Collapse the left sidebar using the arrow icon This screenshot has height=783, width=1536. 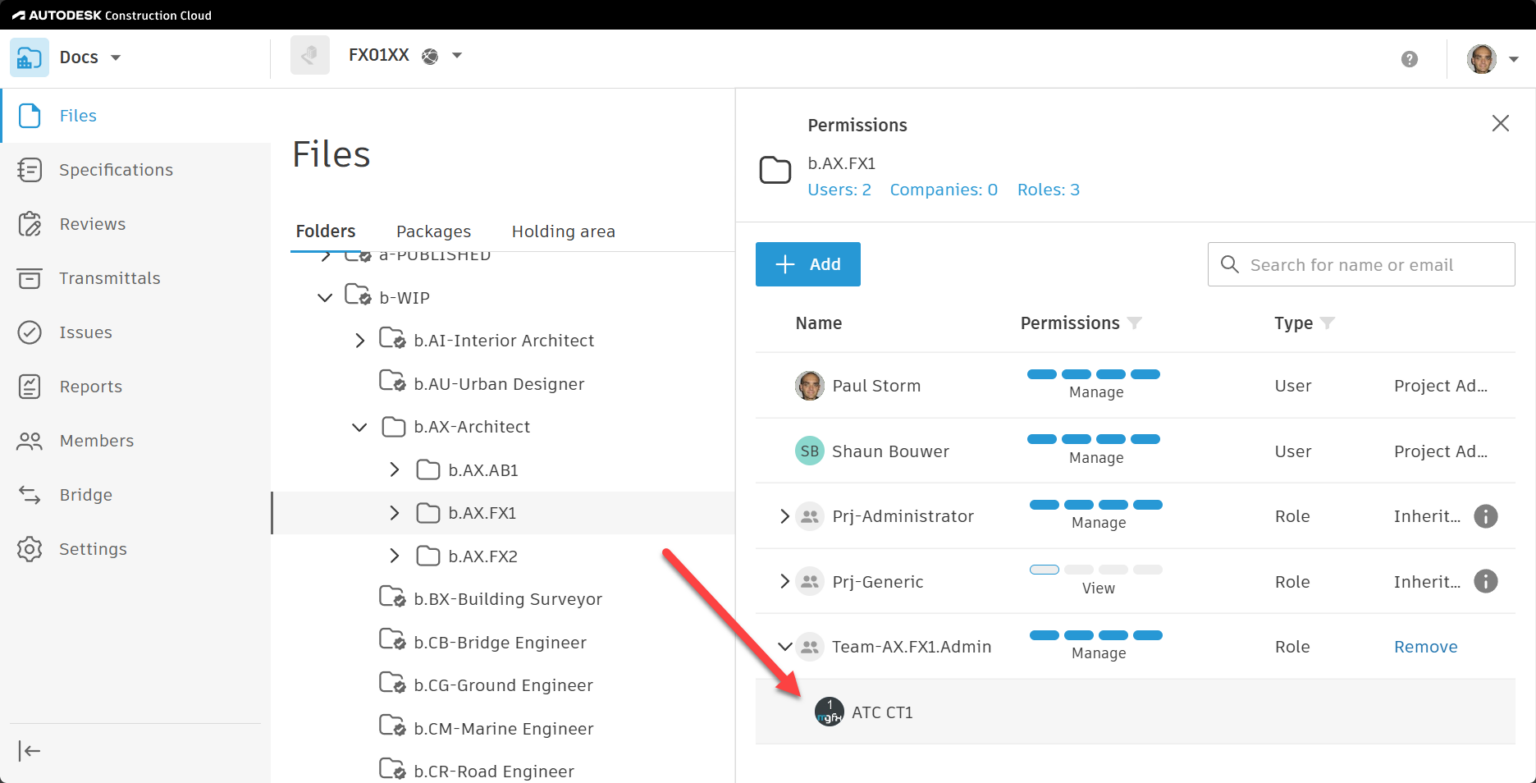[29, 751]
